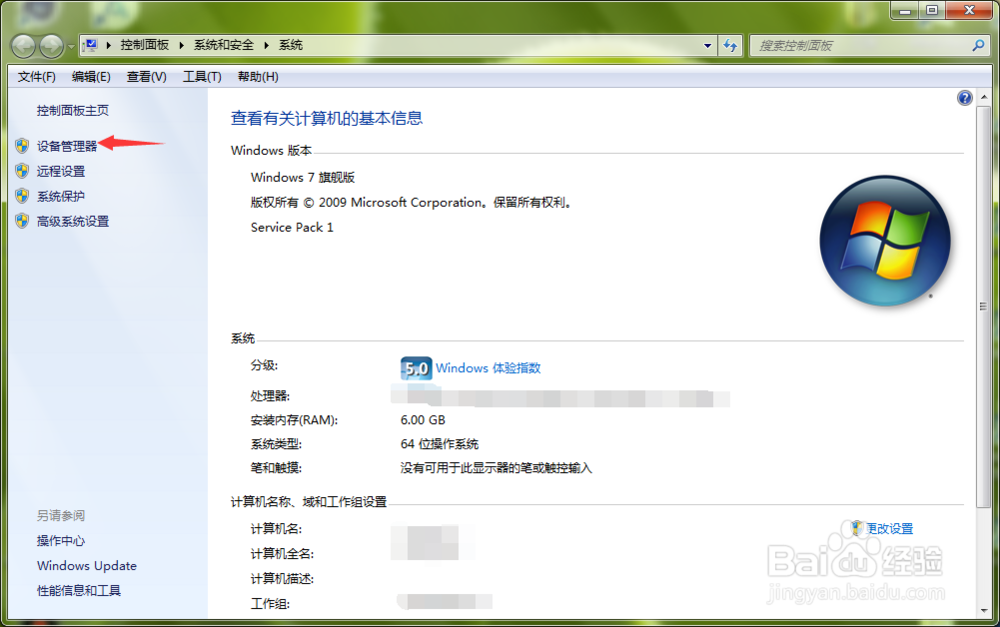Maximize the System window
The width and height of the screenshot is (1000, 627).
[x=932, y=10]
